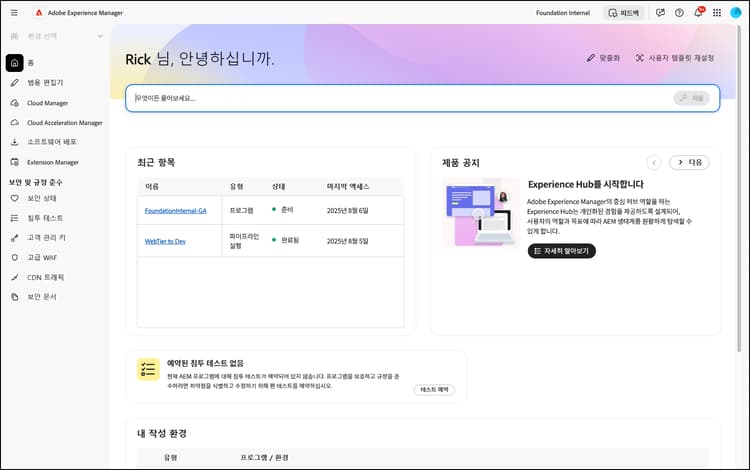Open the user profile avatar
This screenshot has width=750, height=470.
[736, 13]
